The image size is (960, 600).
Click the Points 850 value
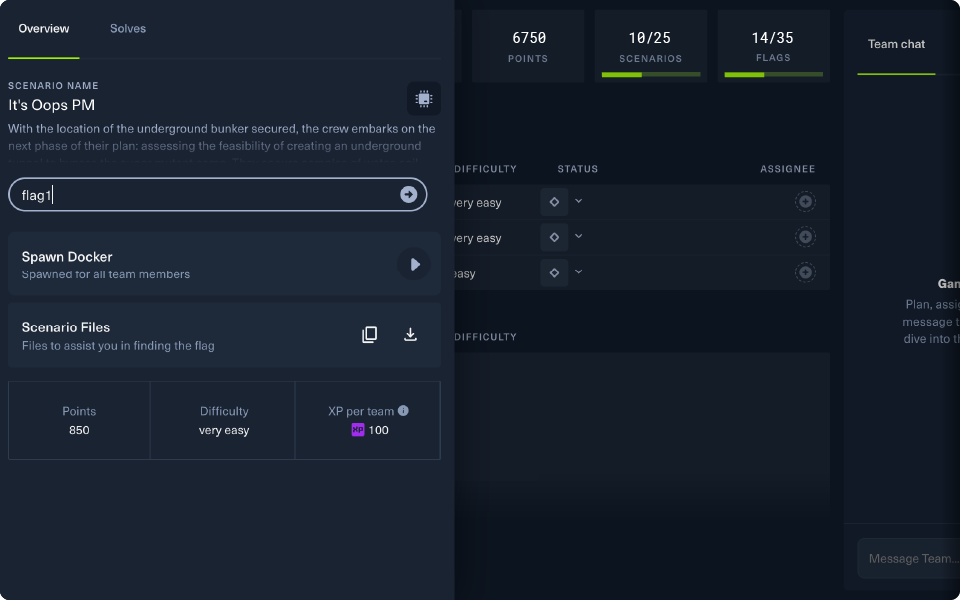[x=79, y=430]
